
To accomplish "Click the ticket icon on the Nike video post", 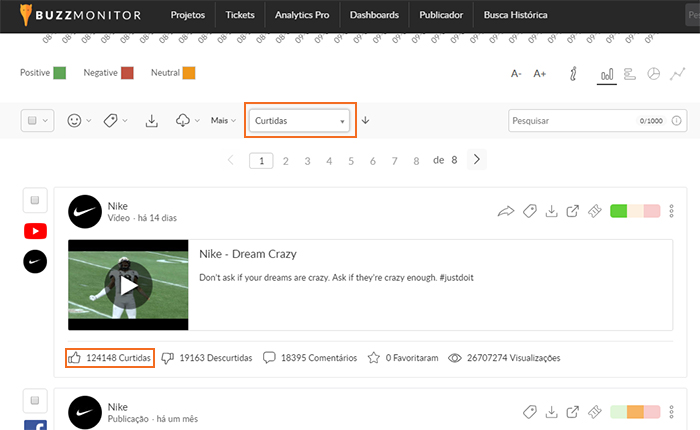I will click(x=594, y=211).
